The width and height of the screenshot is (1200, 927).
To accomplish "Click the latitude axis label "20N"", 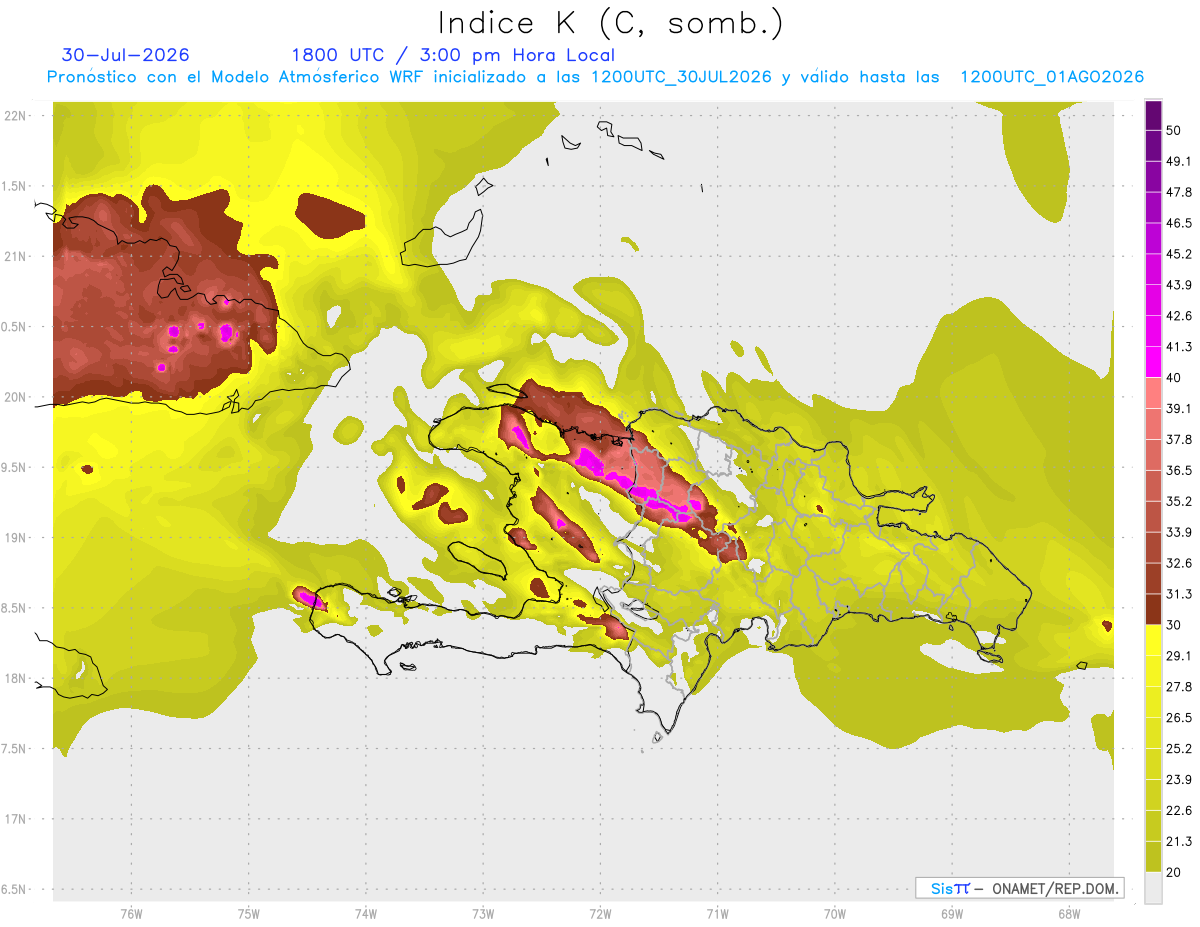I will tap(16, 397).
